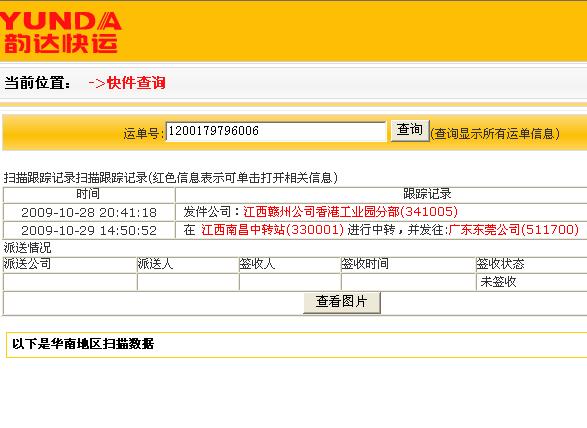The height and width of the screenshot is (428, 587).
Task: Click the 快件查询 breadcrumb link
Action: coord(136,83)
